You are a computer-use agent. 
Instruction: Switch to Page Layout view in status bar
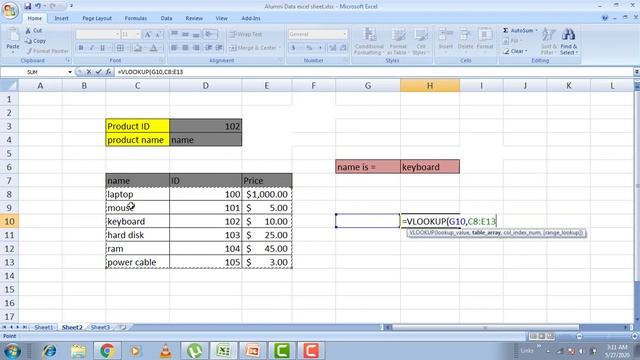click(x=541, y=336)
